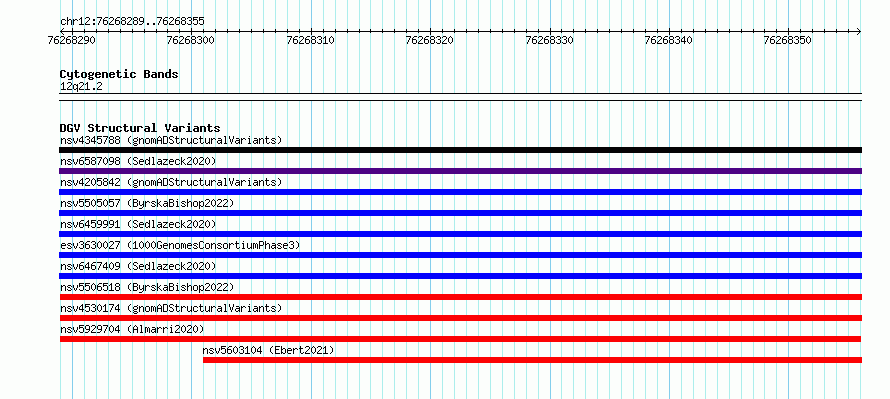Click the 12q21.2 band label

[x=81, y=86]
